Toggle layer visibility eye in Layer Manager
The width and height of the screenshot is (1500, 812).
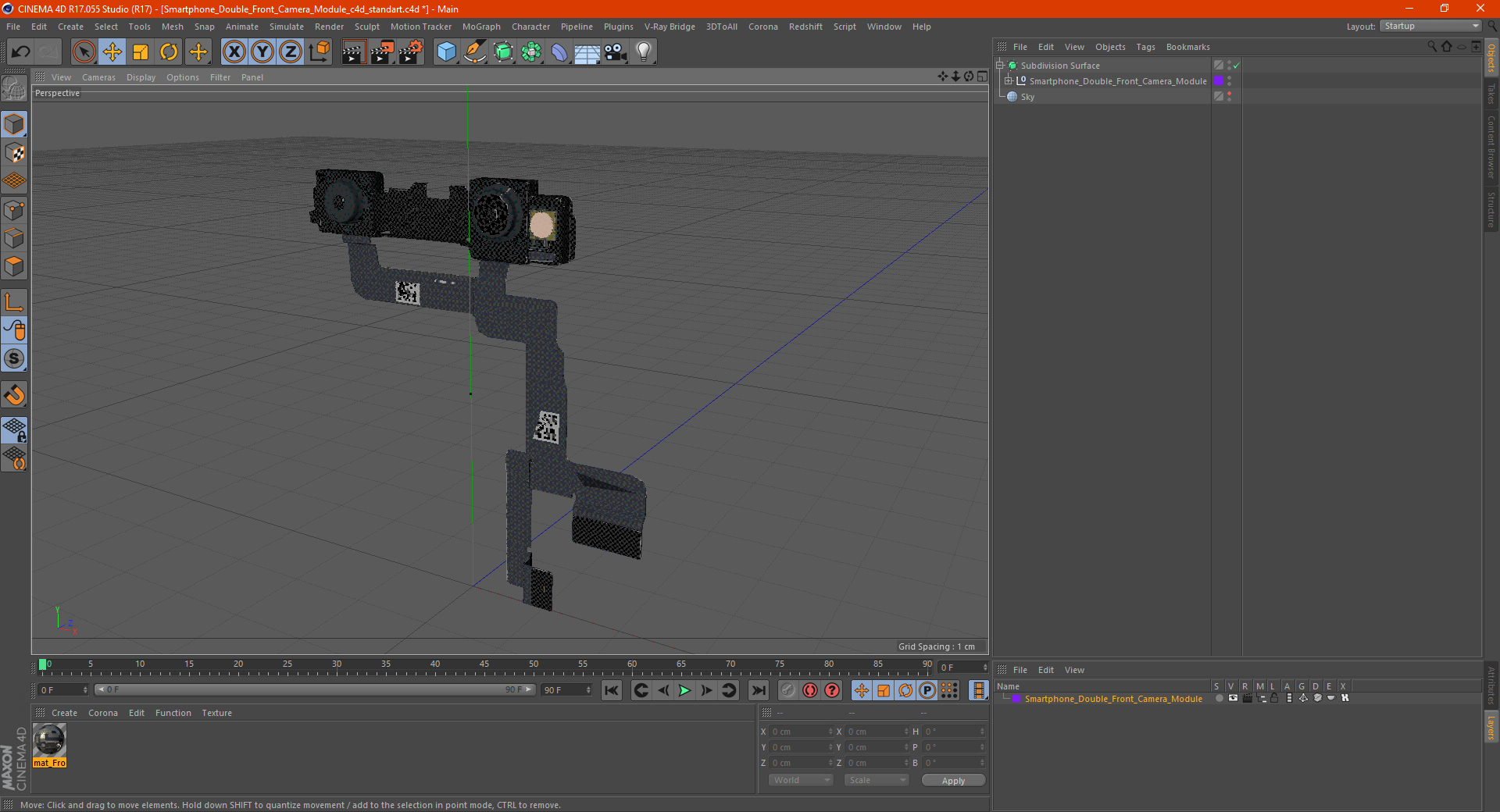click(1233, 698)
